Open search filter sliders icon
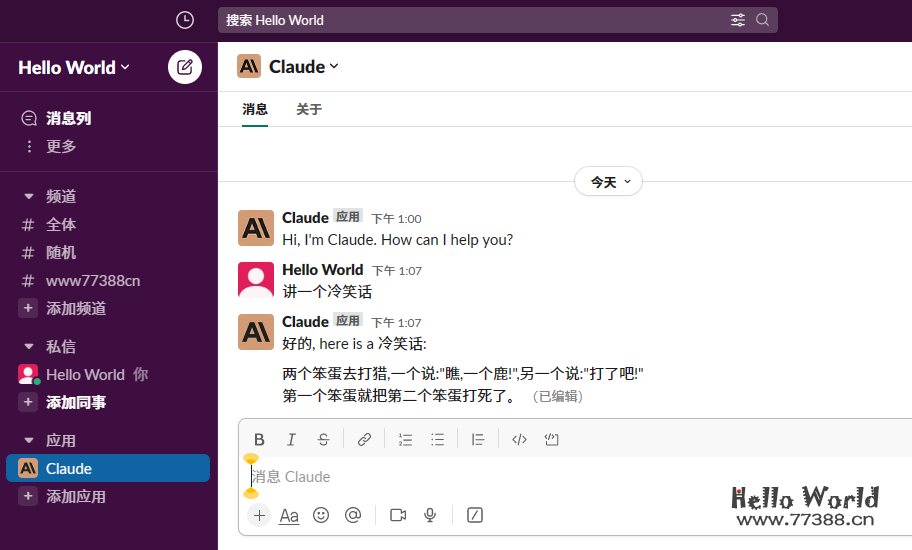This screenshot has width=912, height=550. coord(738,20)
